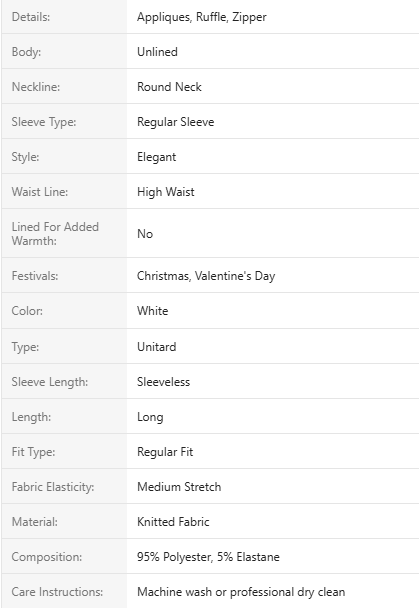Click the Medium Stretch elasticity value
The width and height of the screenshot is (419, 608).
point(179,487)
